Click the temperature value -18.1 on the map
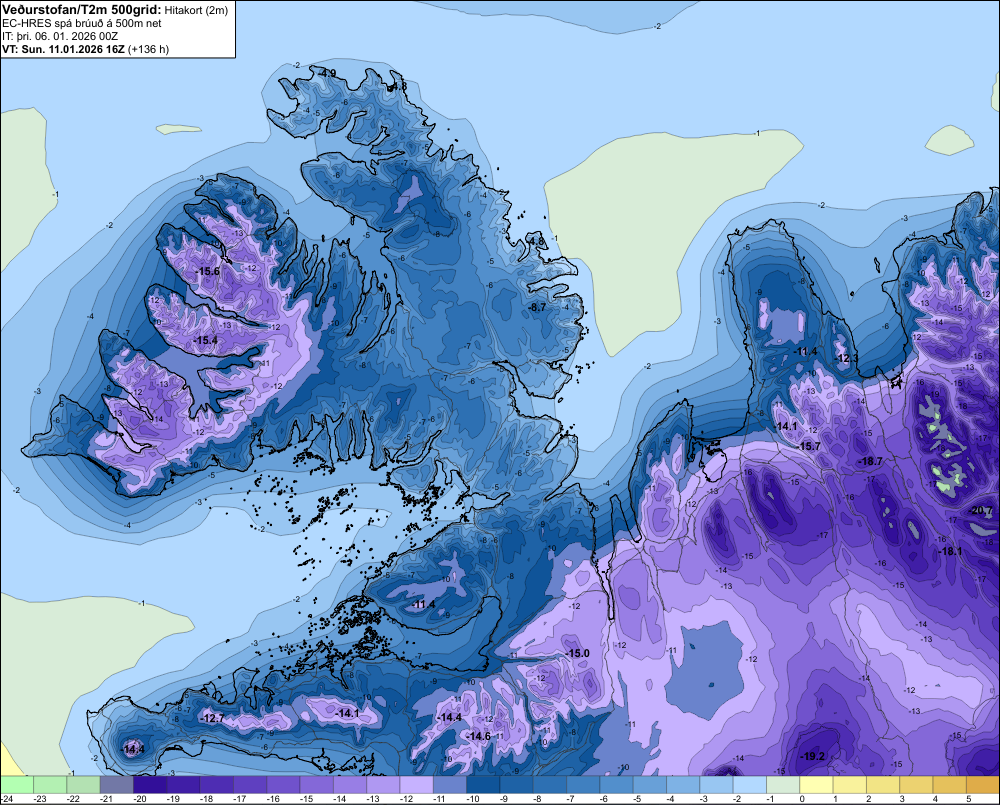The height and width of the screenshot is (805, 1000). coord(951,551)
